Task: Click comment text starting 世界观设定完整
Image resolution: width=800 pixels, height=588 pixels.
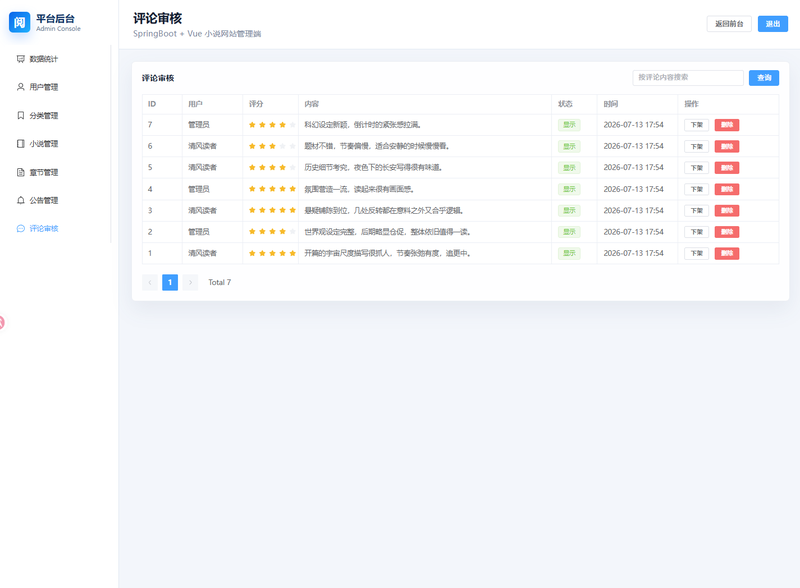Action: (387, 232)
